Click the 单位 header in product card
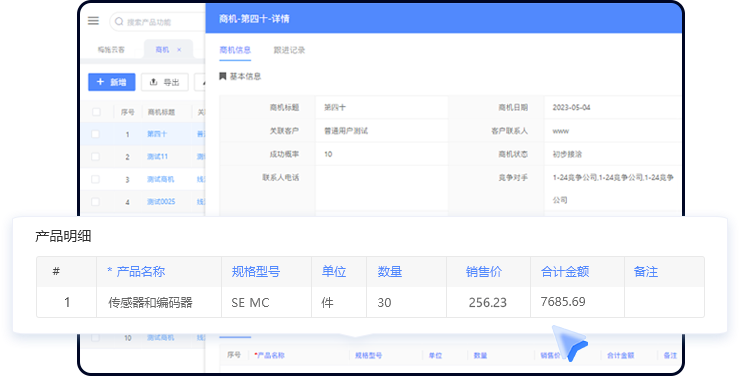The image size is (740, 376). coord(334,272)
